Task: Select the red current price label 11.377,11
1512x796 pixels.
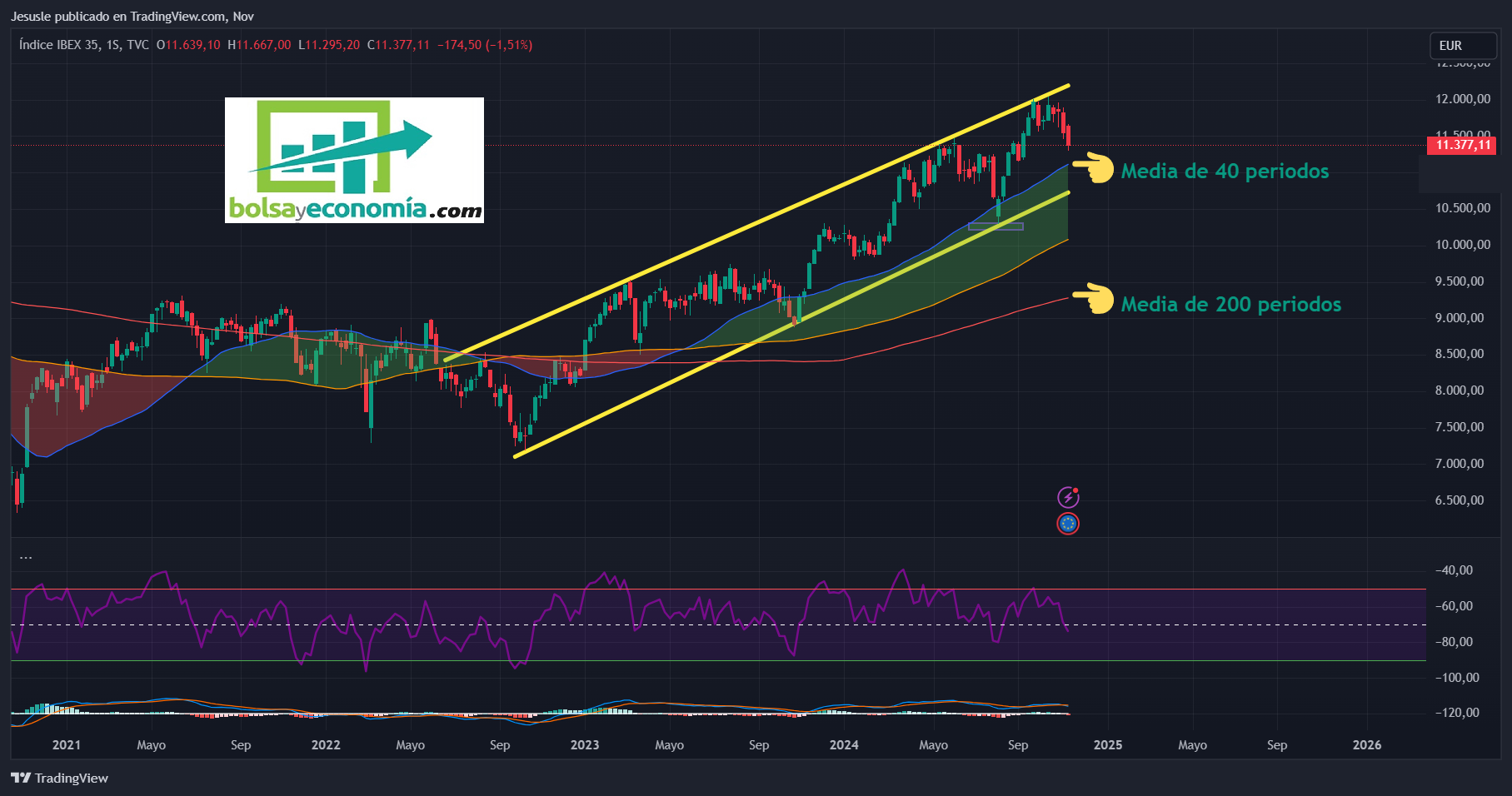Action: (x=1463, y=145)
